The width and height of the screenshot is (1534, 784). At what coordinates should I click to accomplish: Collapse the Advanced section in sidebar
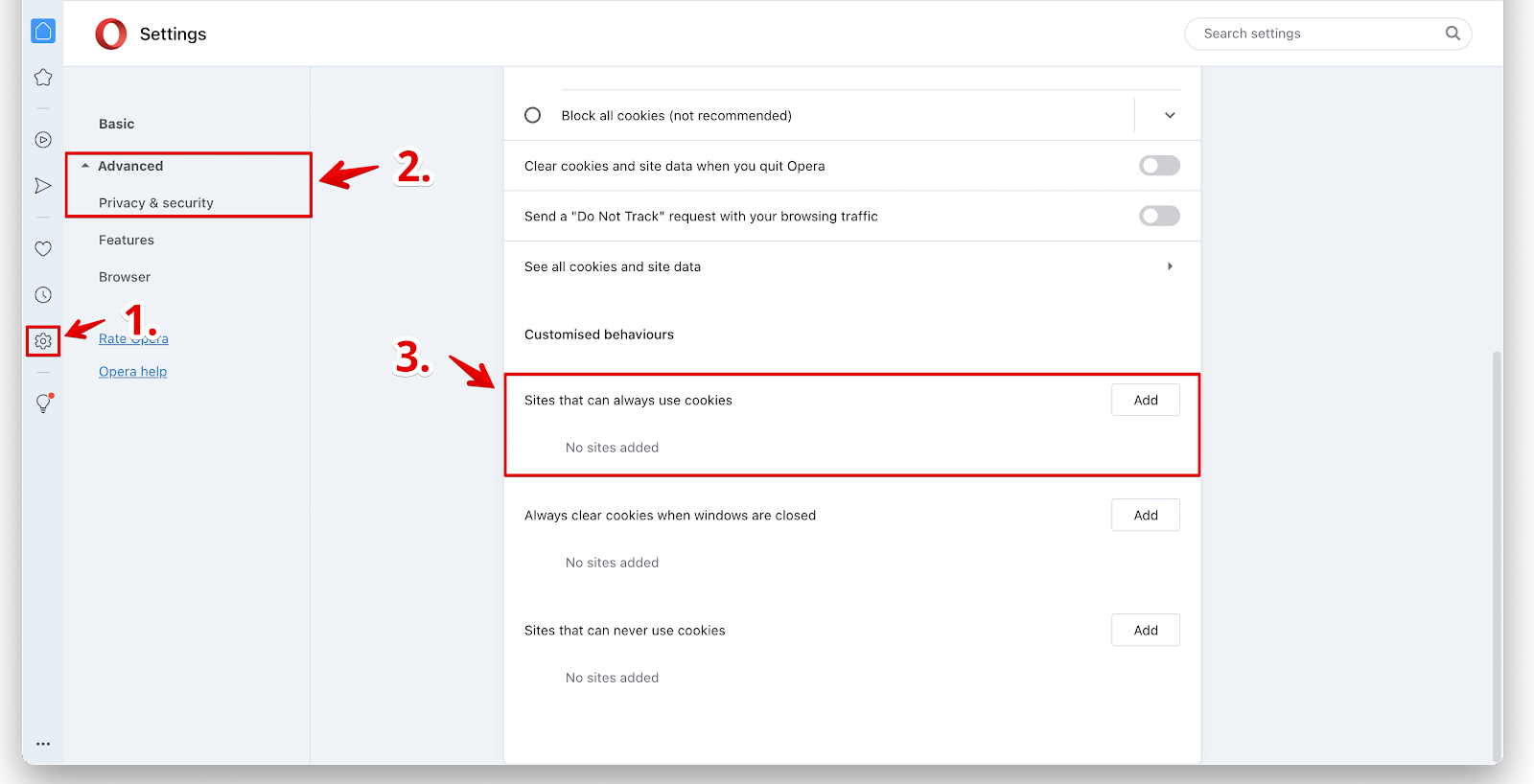click(x=130, y=166)
